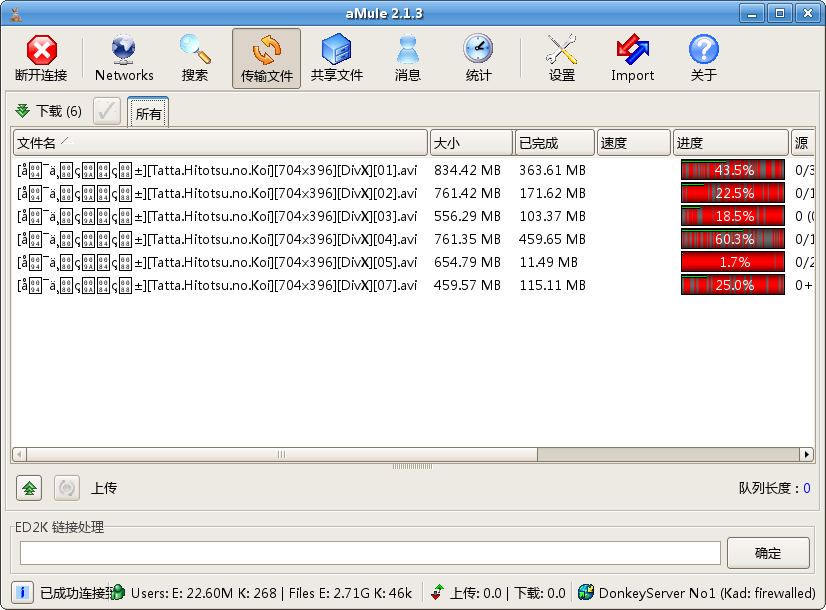826x610 pixels.
Task: Click the disconnect (断开连接) toolbar button
Action: click(x=41, y=58)
